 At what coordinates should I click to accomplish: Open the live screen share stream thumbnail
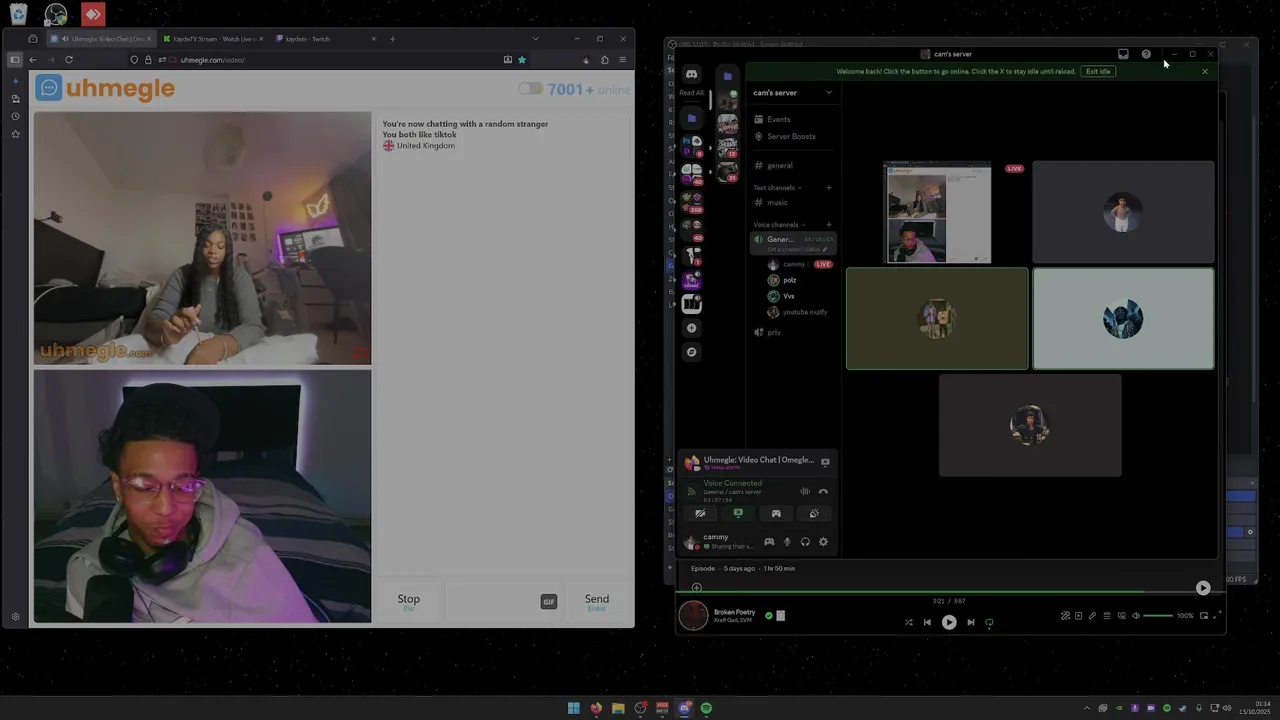[938, 213]
